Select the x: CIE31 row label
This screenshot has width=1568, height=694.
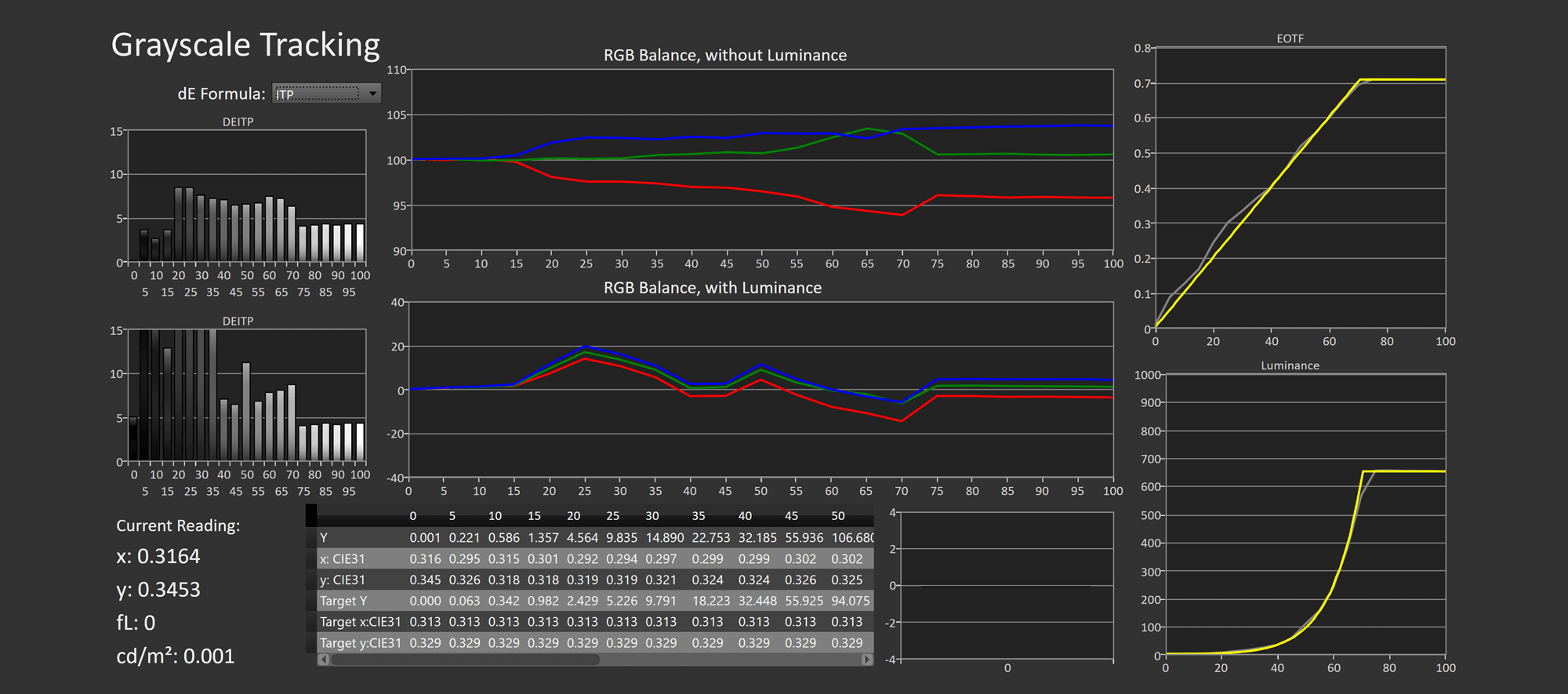click(x=342, y=559)
